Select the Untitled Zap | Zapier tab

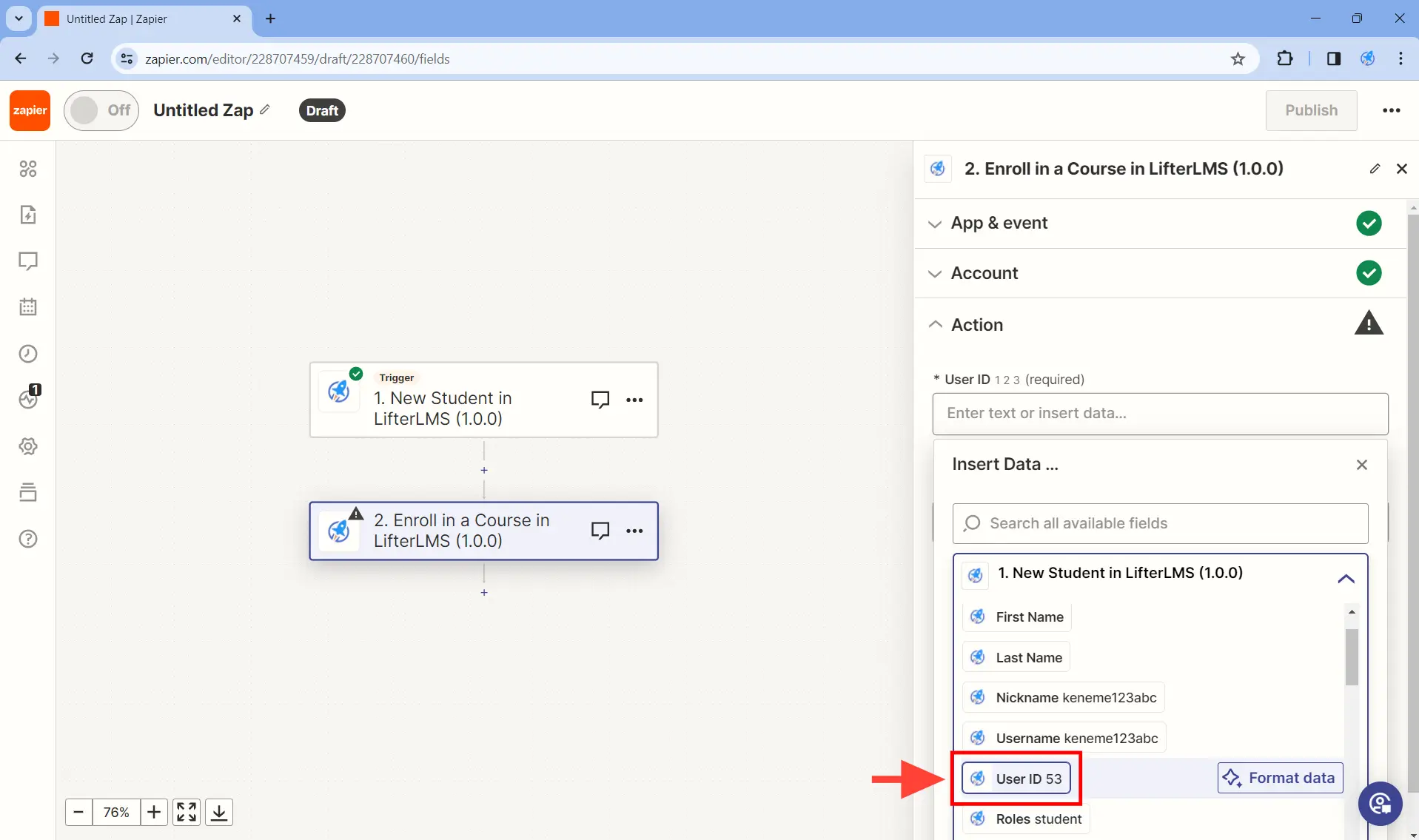click(143, 19)
